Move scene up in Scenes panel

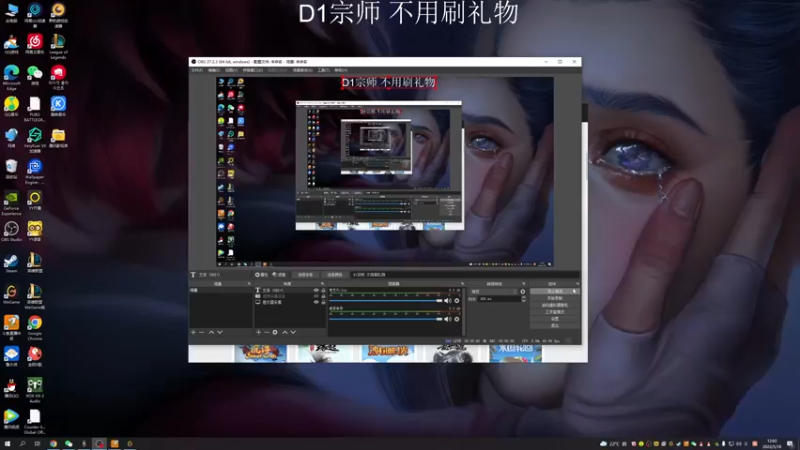[211, 333]
